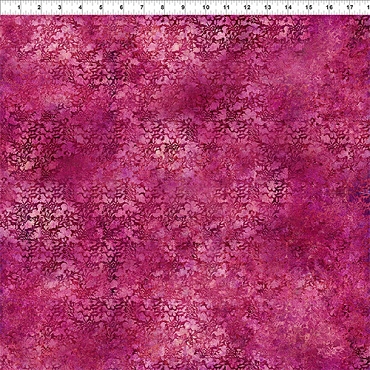Click the ruler number 10 label
The height and width of the screenshot is (370, 370).
pyautogui.click(x=206, y=7)
